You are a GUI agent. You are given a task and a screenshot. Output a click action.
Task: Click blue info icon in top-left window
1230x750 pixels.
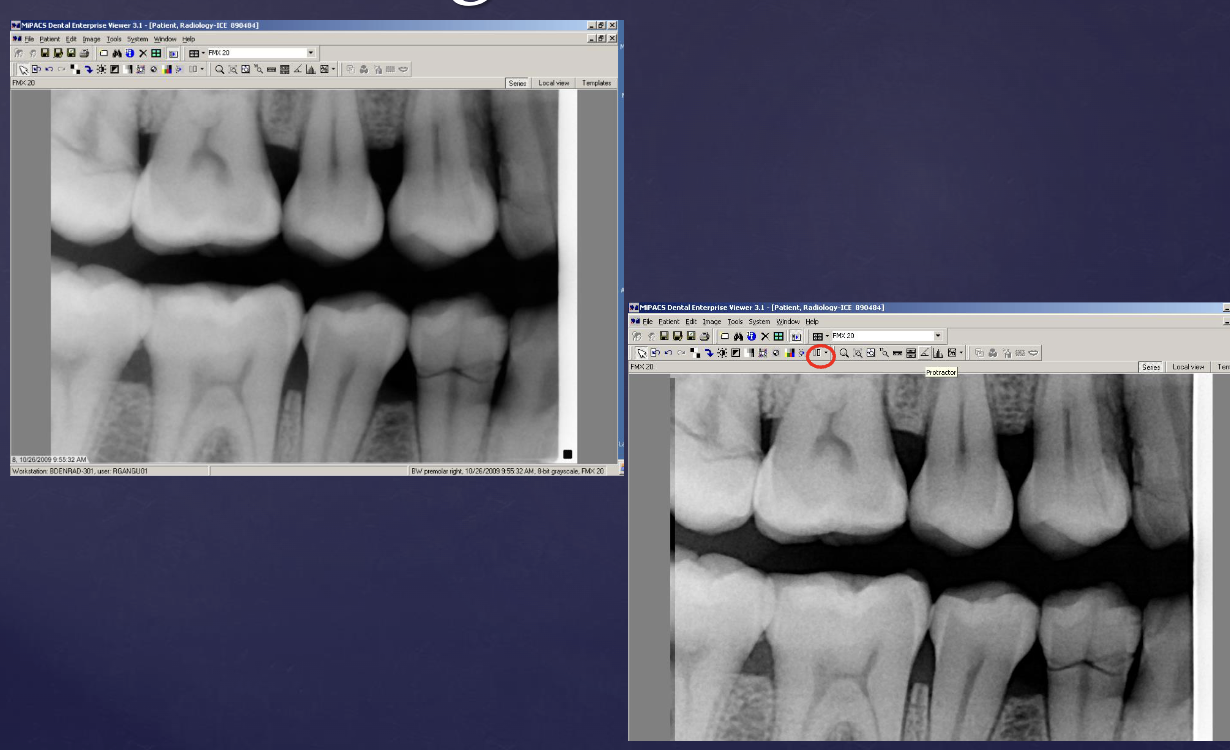pos(130,53)
